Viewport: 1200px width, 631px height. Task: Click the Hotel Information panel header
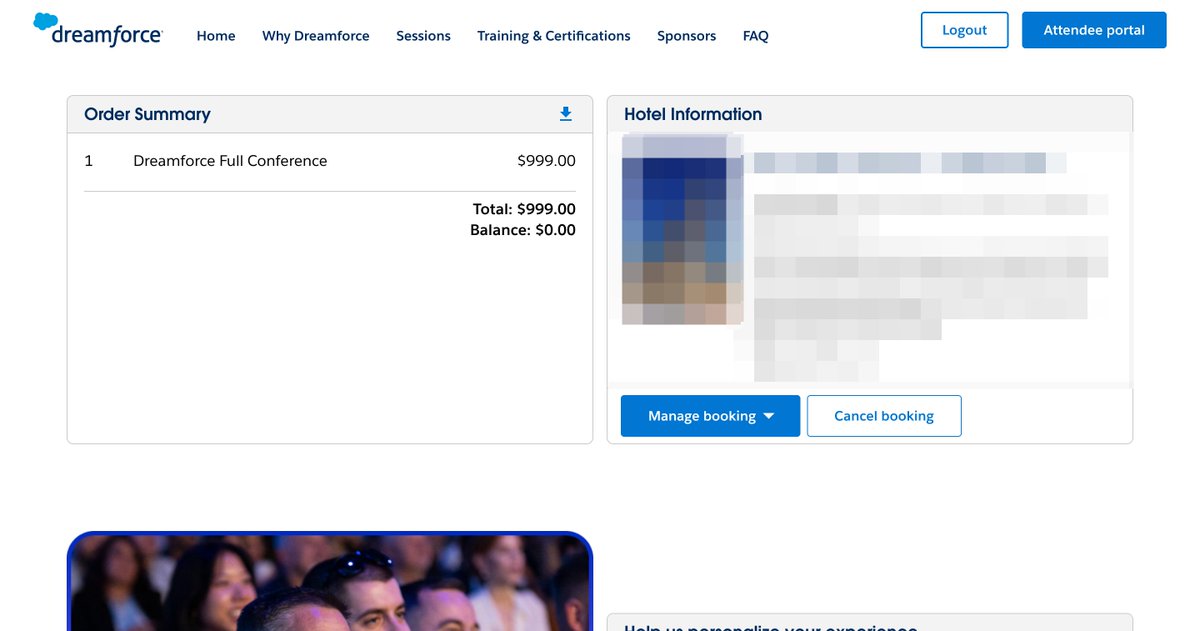pos(693,113)
